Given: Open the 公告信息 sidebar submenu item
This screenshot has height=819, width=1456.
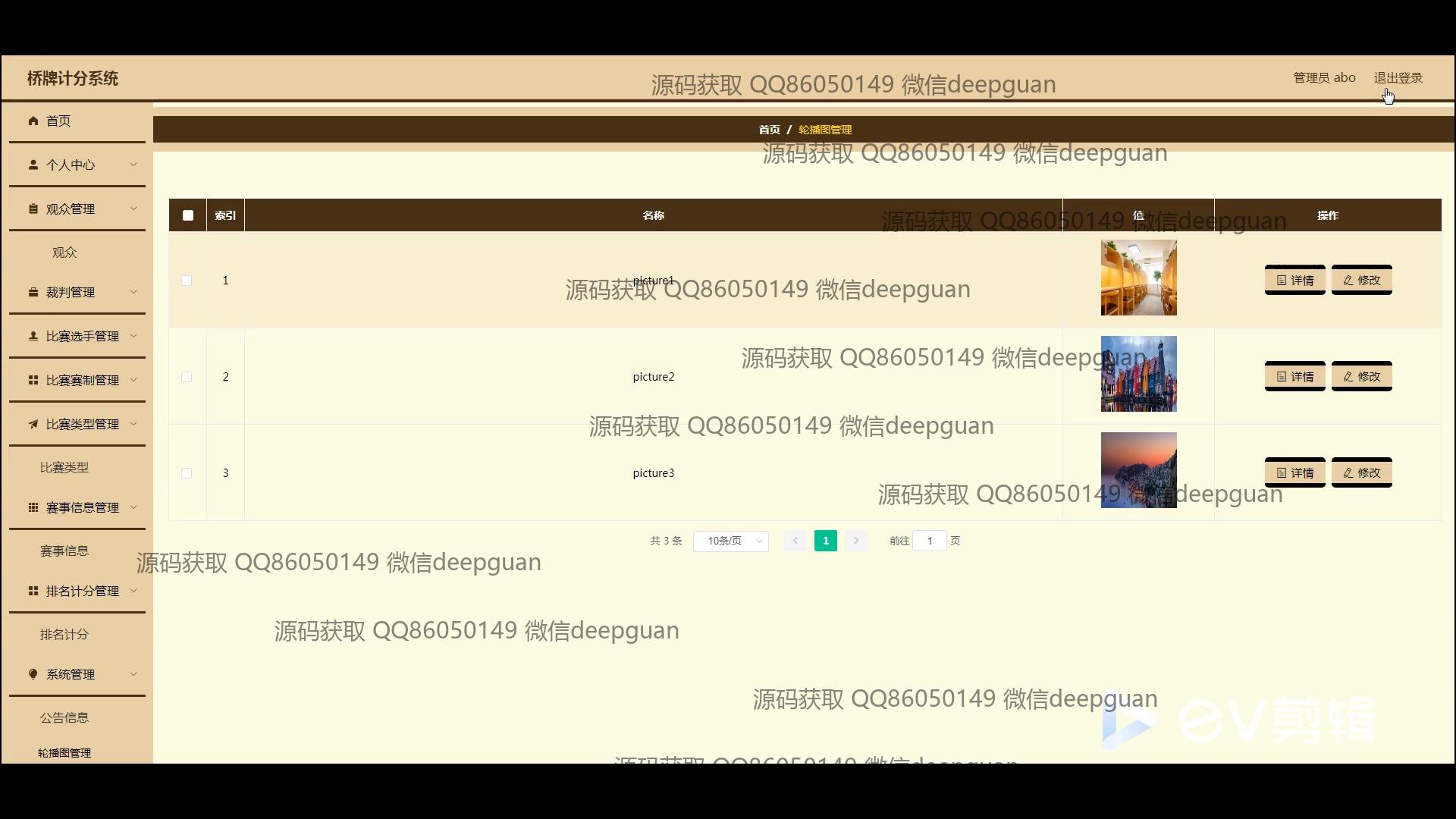Looking at the screenshot, I should point(64,717).
